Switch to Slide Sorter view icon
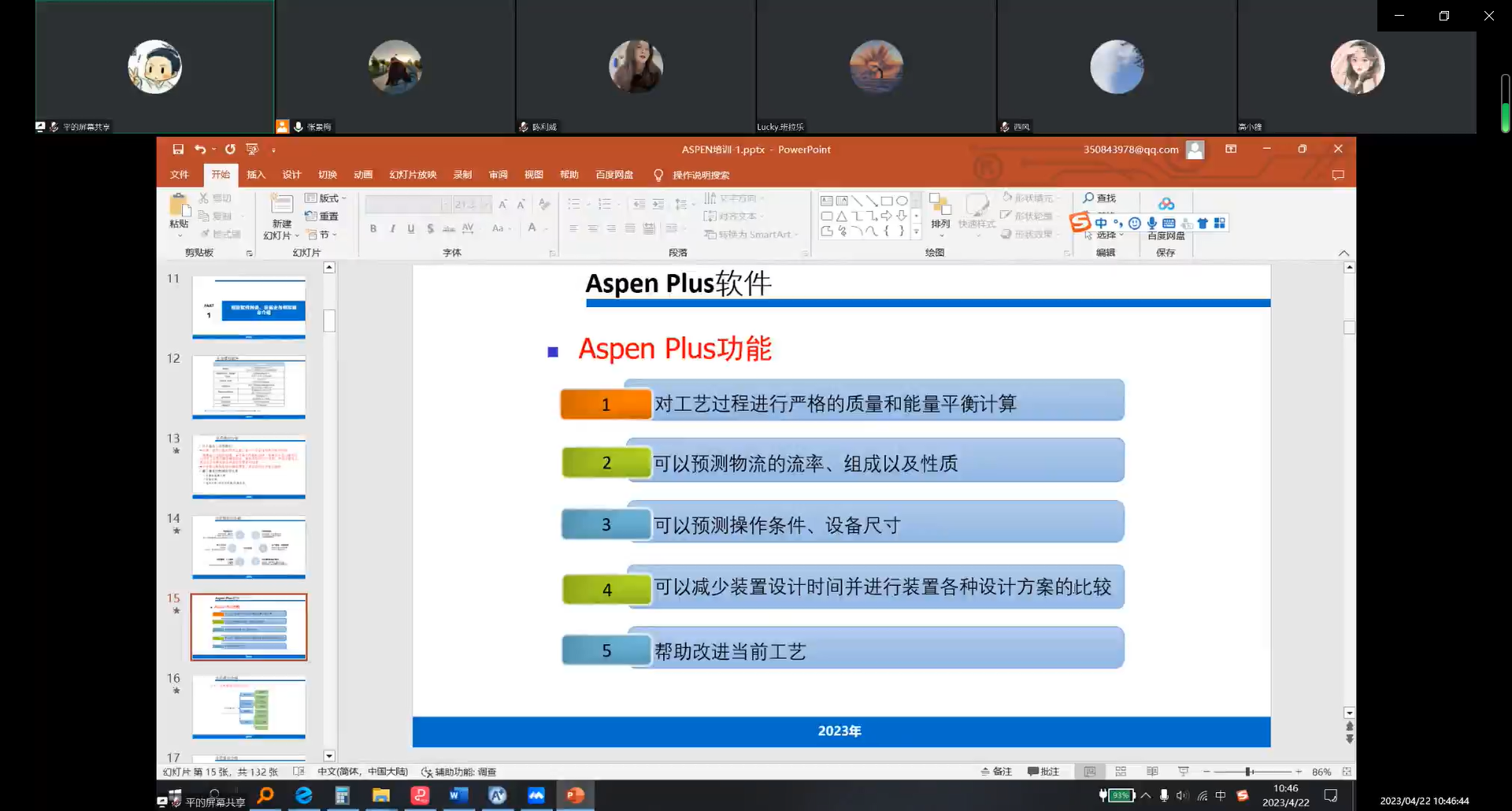1512x811 pixels. click(1121, 772)
